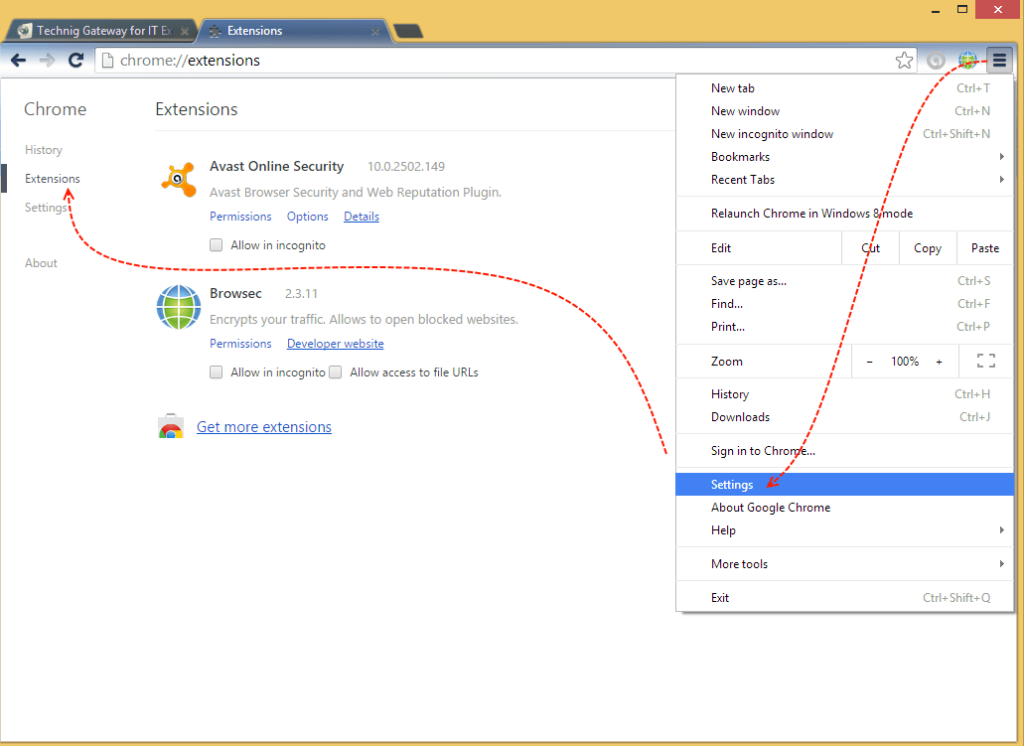Open the Chrome menu (hamburger) icon

click(998, 60)
